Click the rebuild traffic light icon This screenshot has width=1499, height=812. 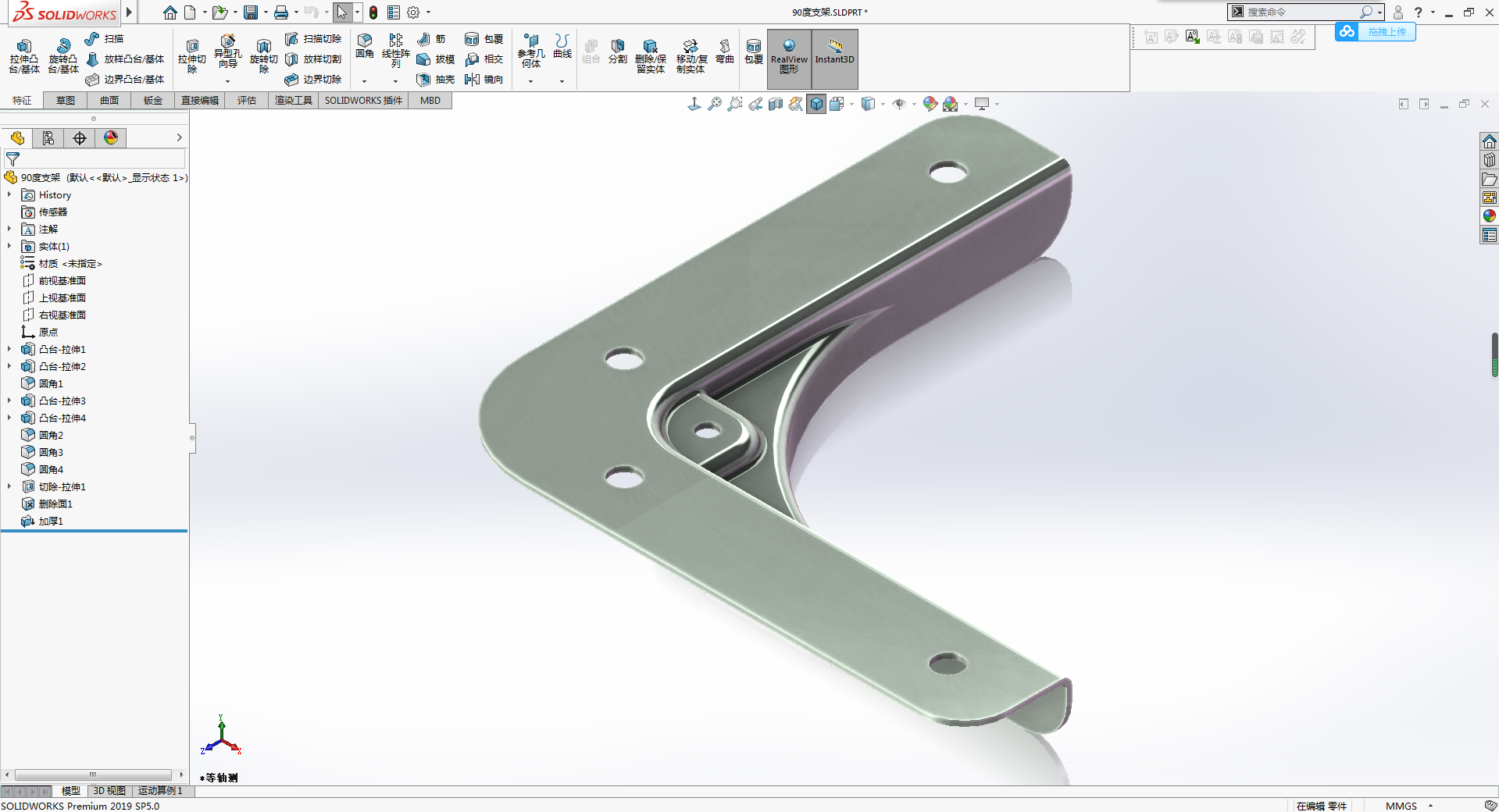click(x=373, y=12)
